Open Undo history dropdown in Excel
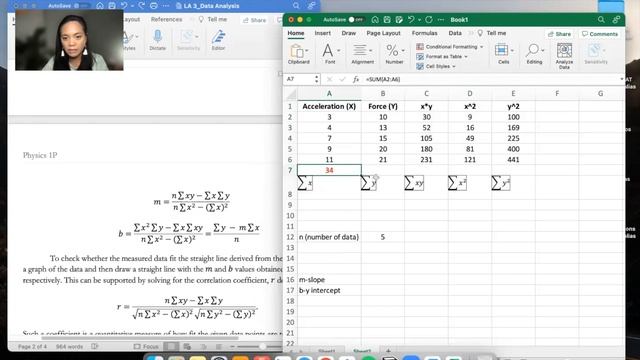640x360 pixels. [419, 20]
